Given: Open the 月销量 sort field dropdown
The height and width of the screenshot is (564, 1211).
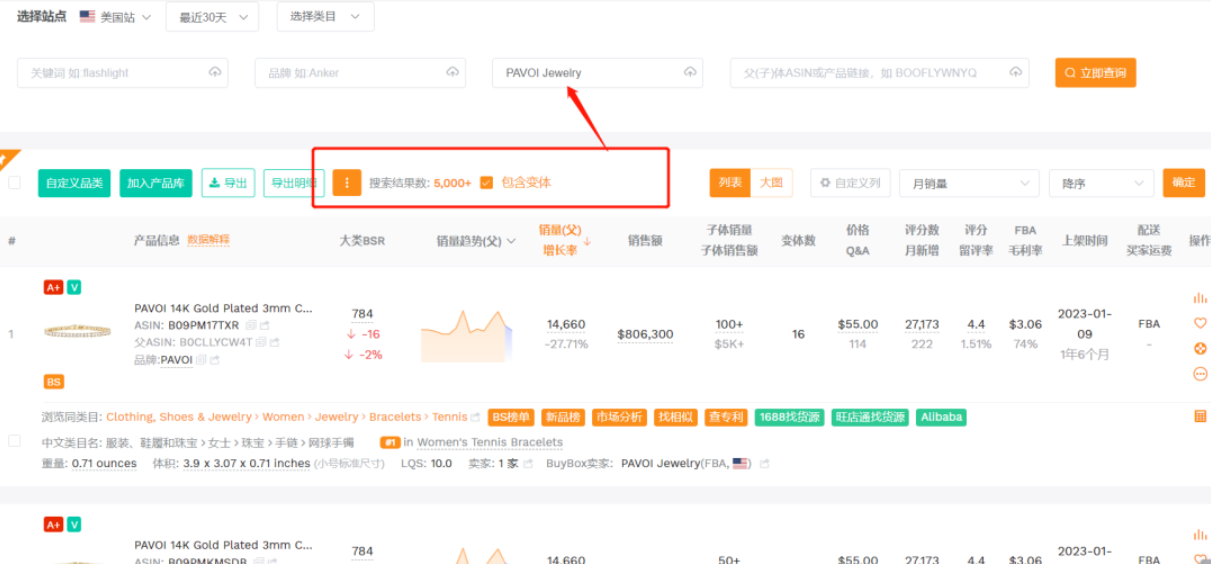Looking at the screenshot, I should point(969,184).
